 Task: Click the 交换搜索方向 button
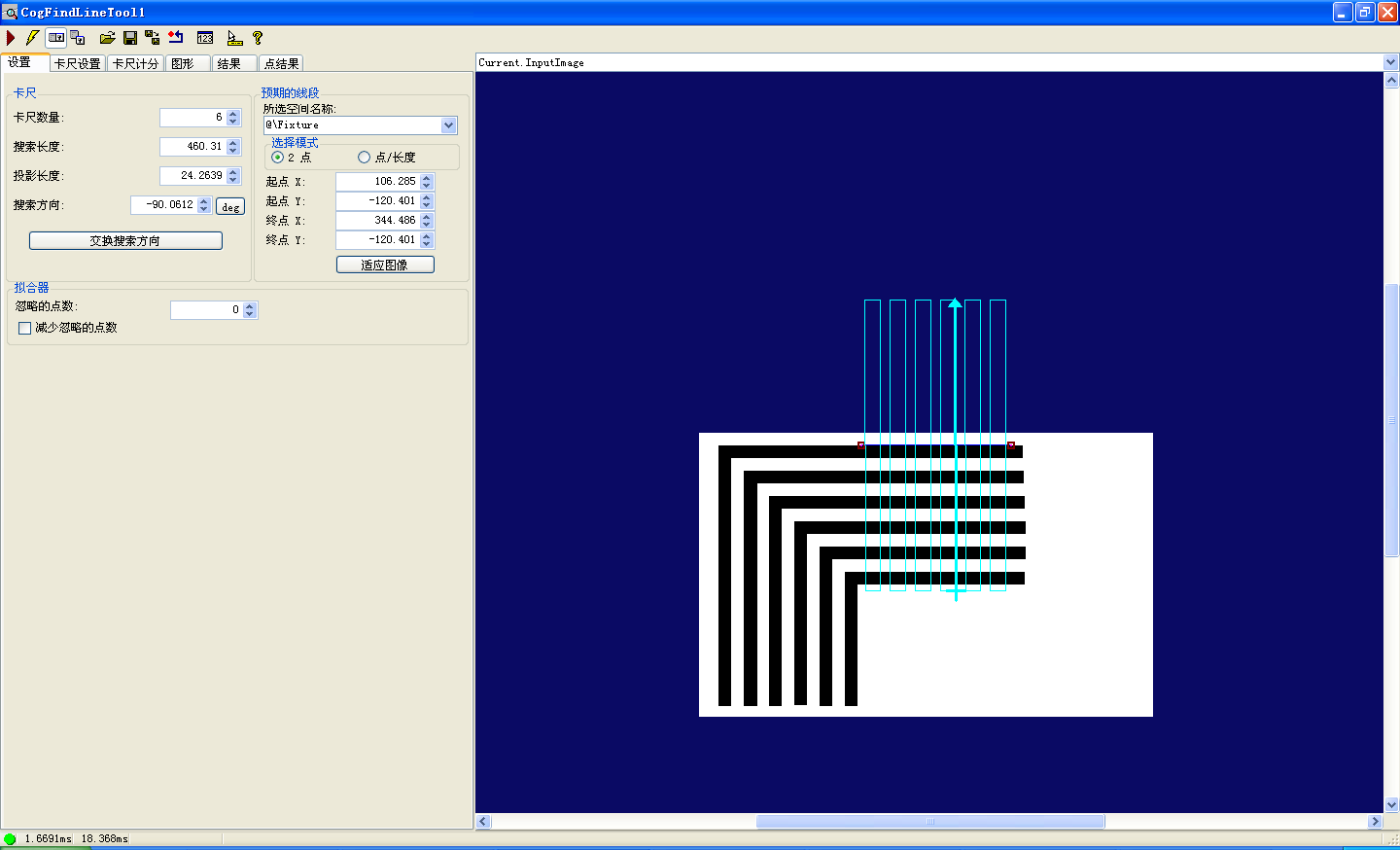click(x=125, y=240)
